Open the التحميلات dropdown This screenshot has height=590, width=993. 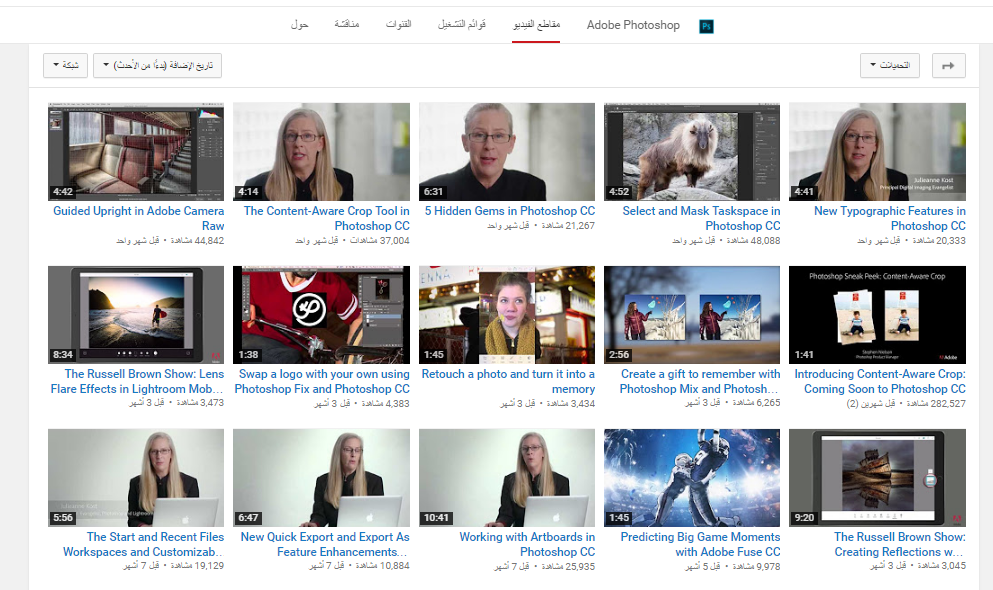point(890,65)
